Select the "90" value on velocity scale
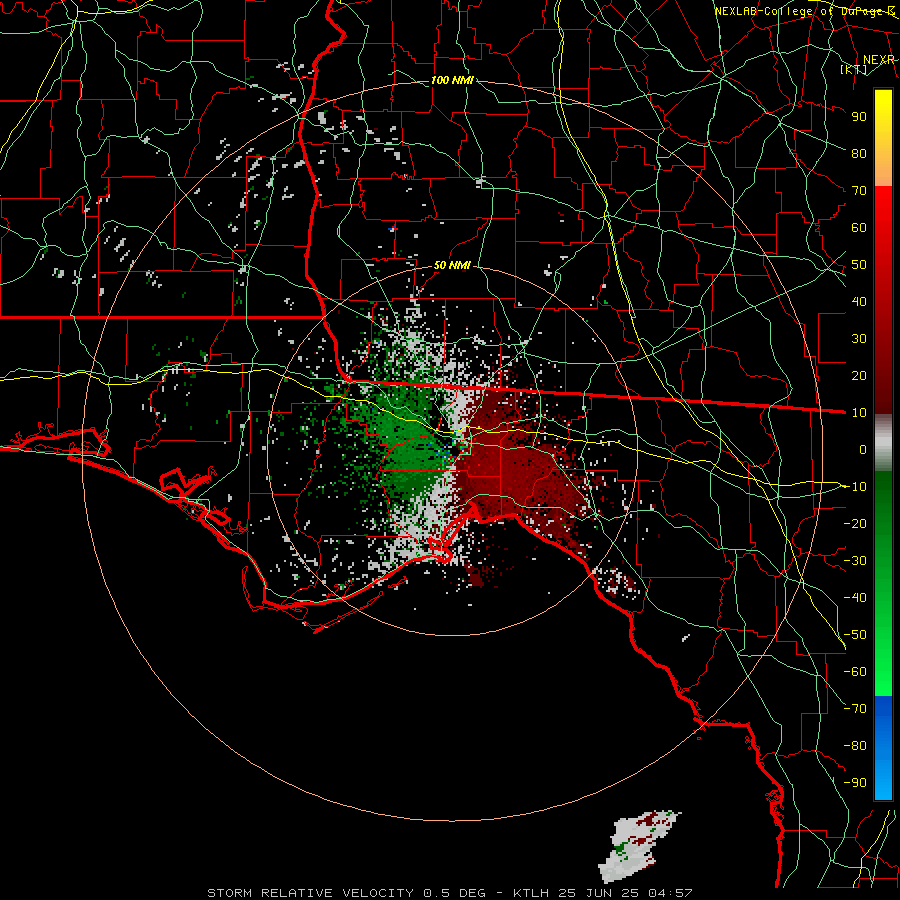The image size is (900, 900). (x=859, y=117)
